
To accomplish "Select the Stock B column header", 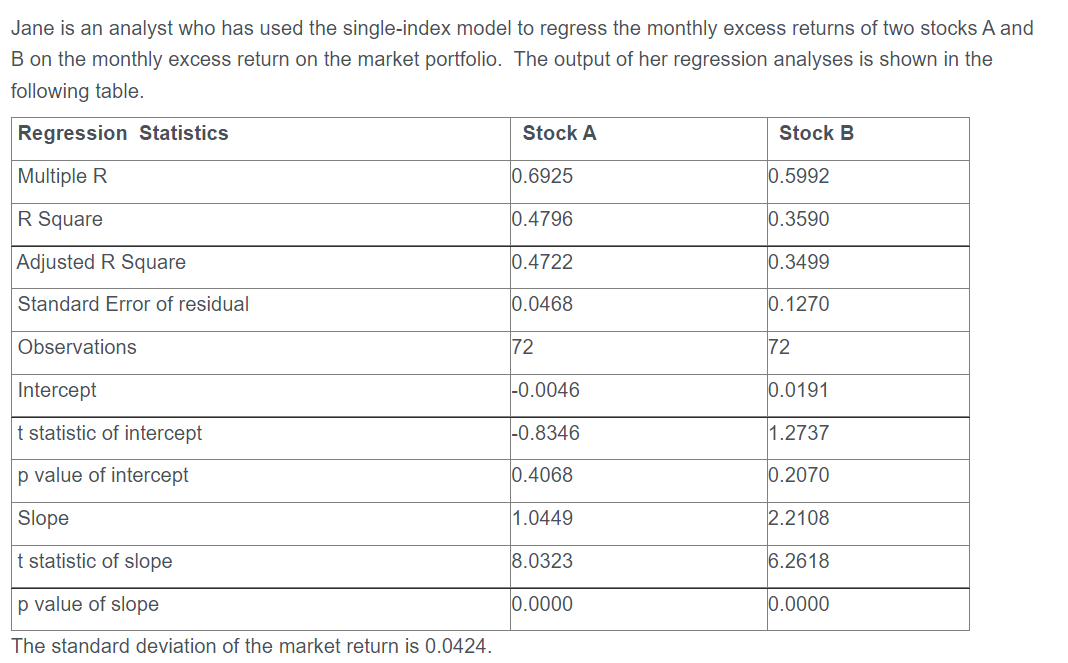I will coord(816,133).
